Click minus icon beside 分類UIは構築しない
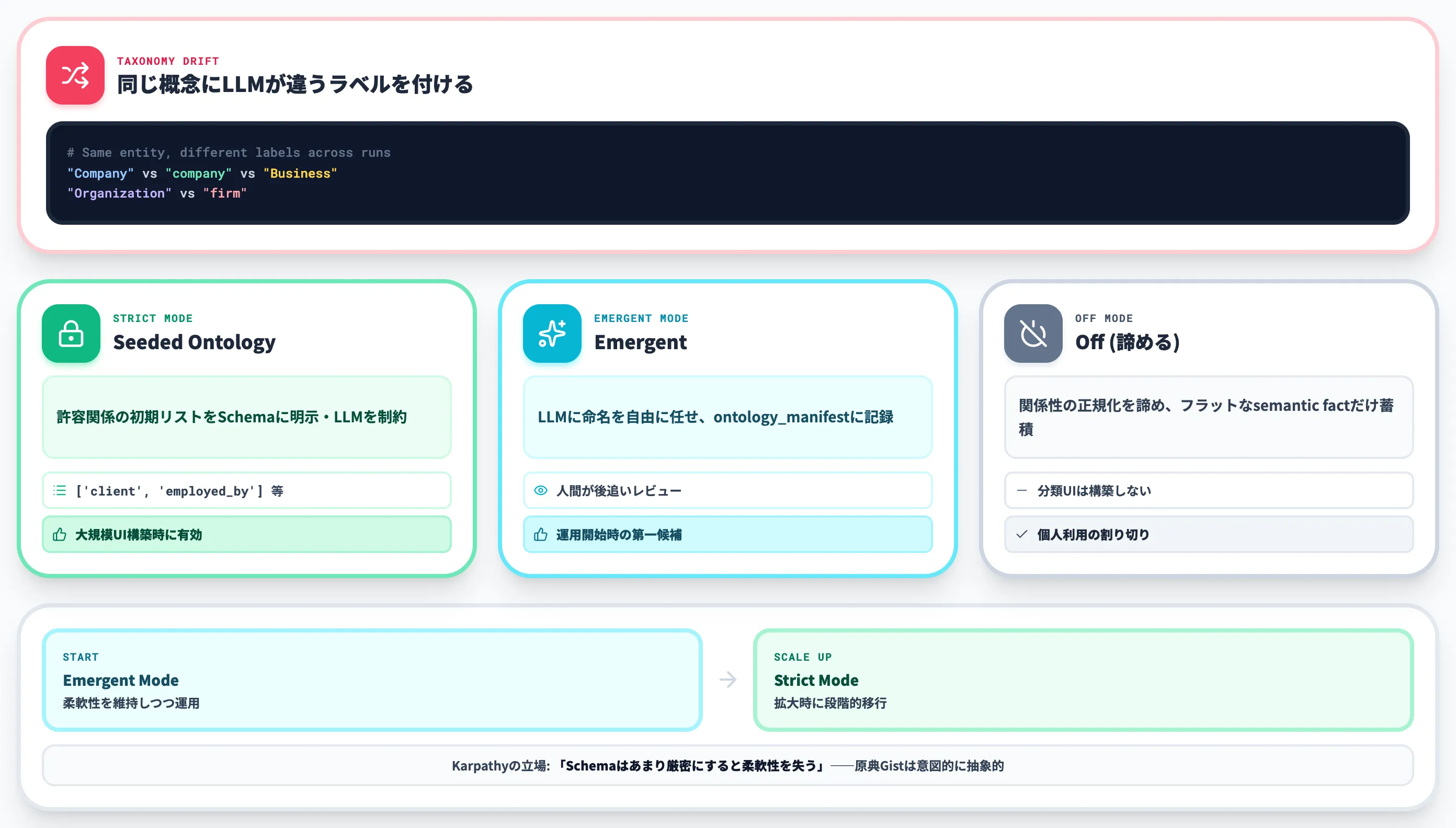This screenshot has width=1456, height=828. (x=1022, y=490)
